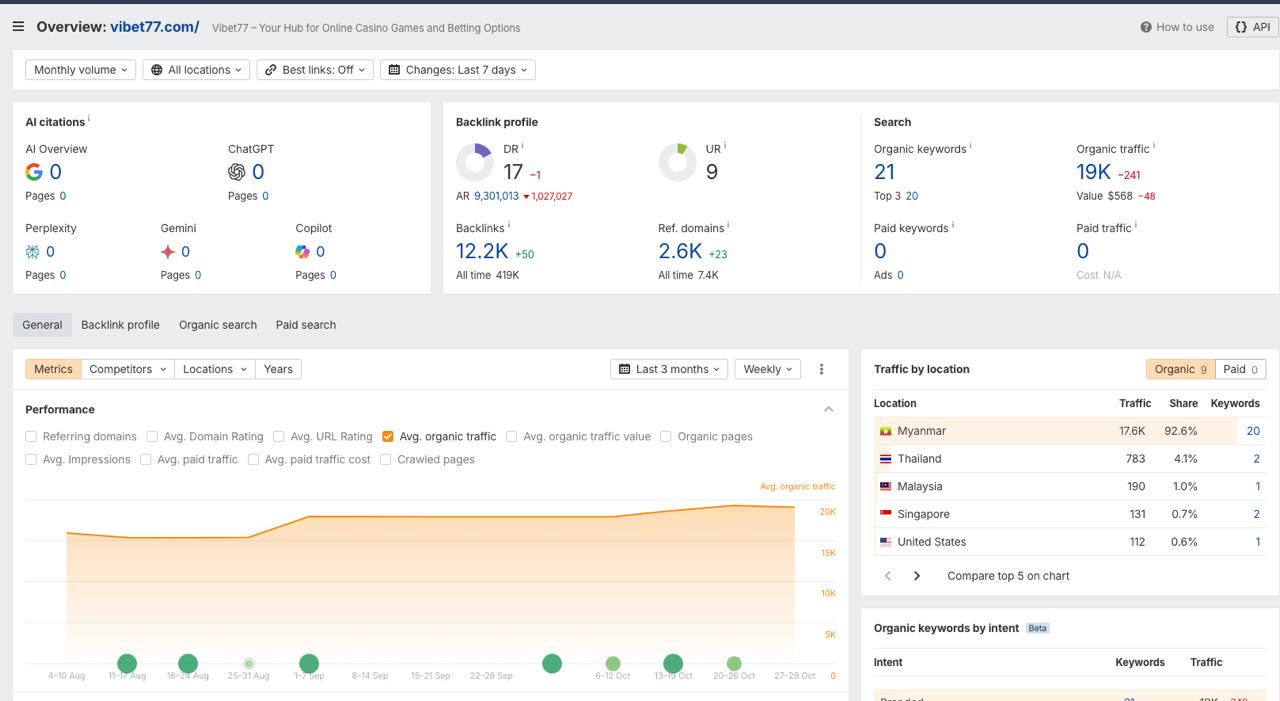Click the How to use help icon
Image resolution: width=1280 pixels, height=701 pixels.
point(1146,27)
